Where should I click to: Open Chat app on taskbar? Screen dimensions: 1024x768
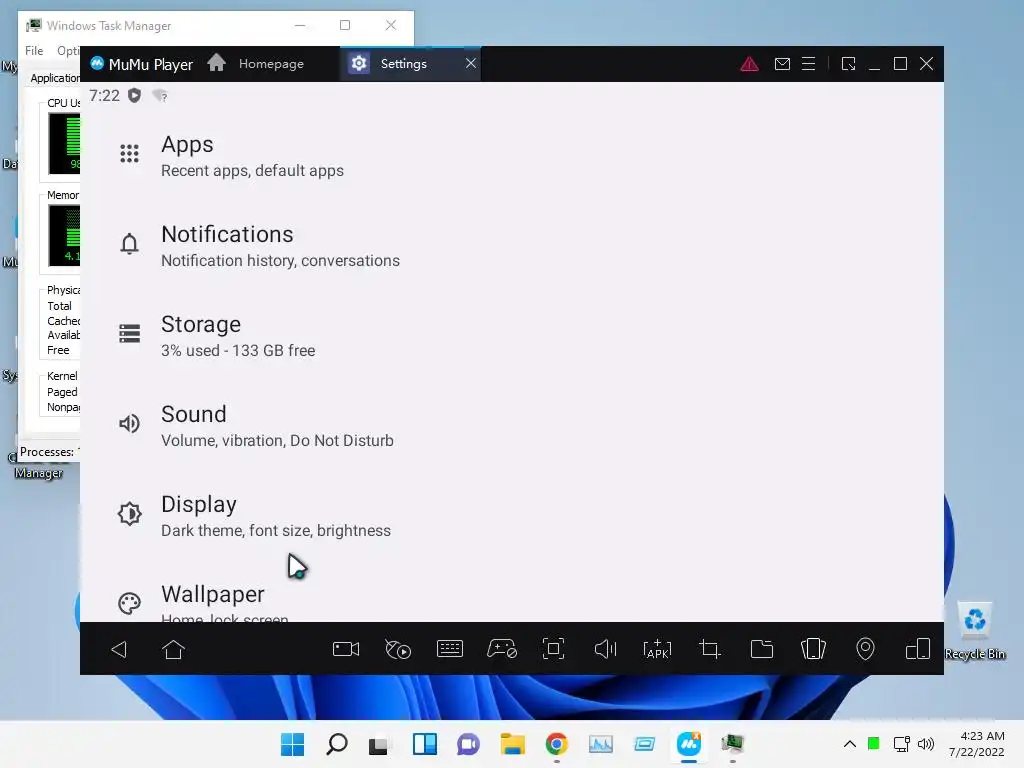point(468,744)
